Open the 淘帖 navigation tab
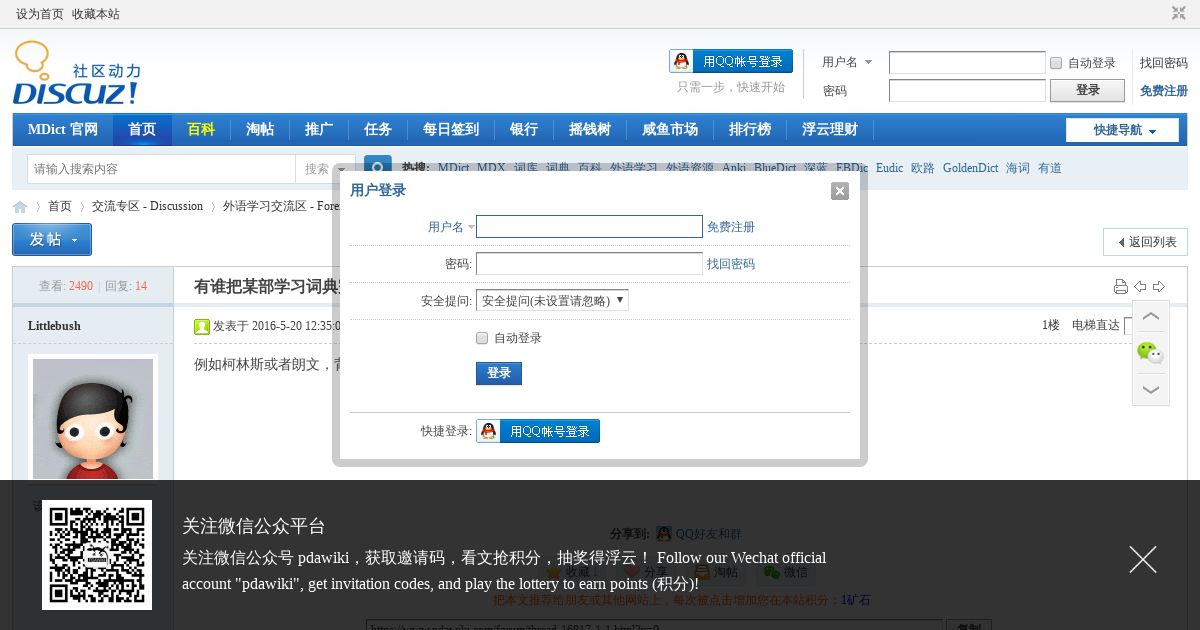The width and height of the screenshot is (1200, 630). pyautogui.click(x=260, y=130)
